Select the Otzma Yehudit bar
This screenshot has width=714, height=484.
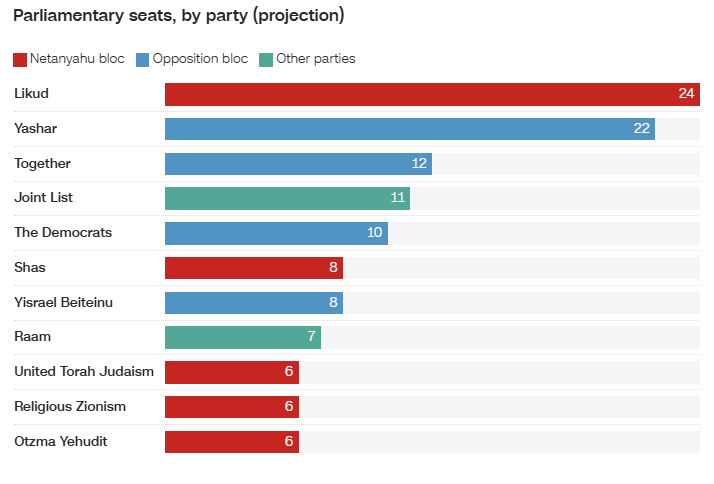[232, 442]
